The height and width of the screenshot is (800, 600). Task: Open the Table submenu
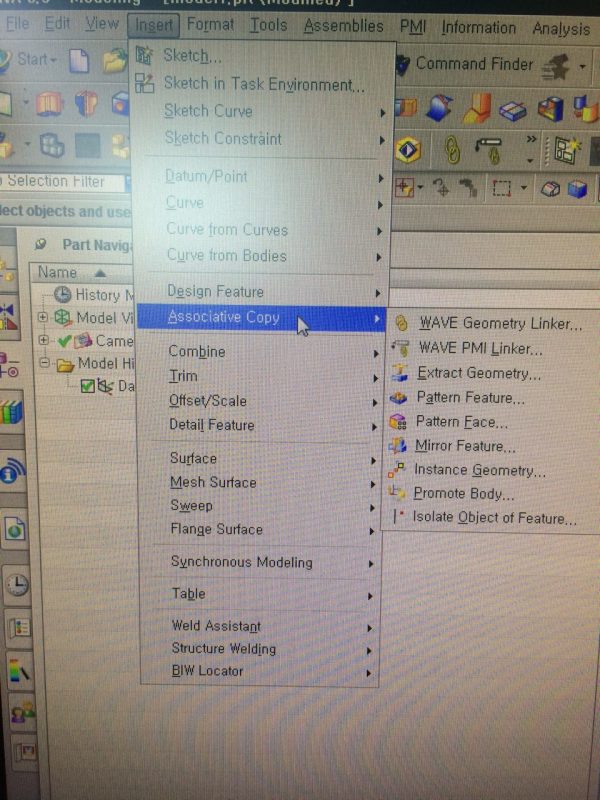[260, 594]
